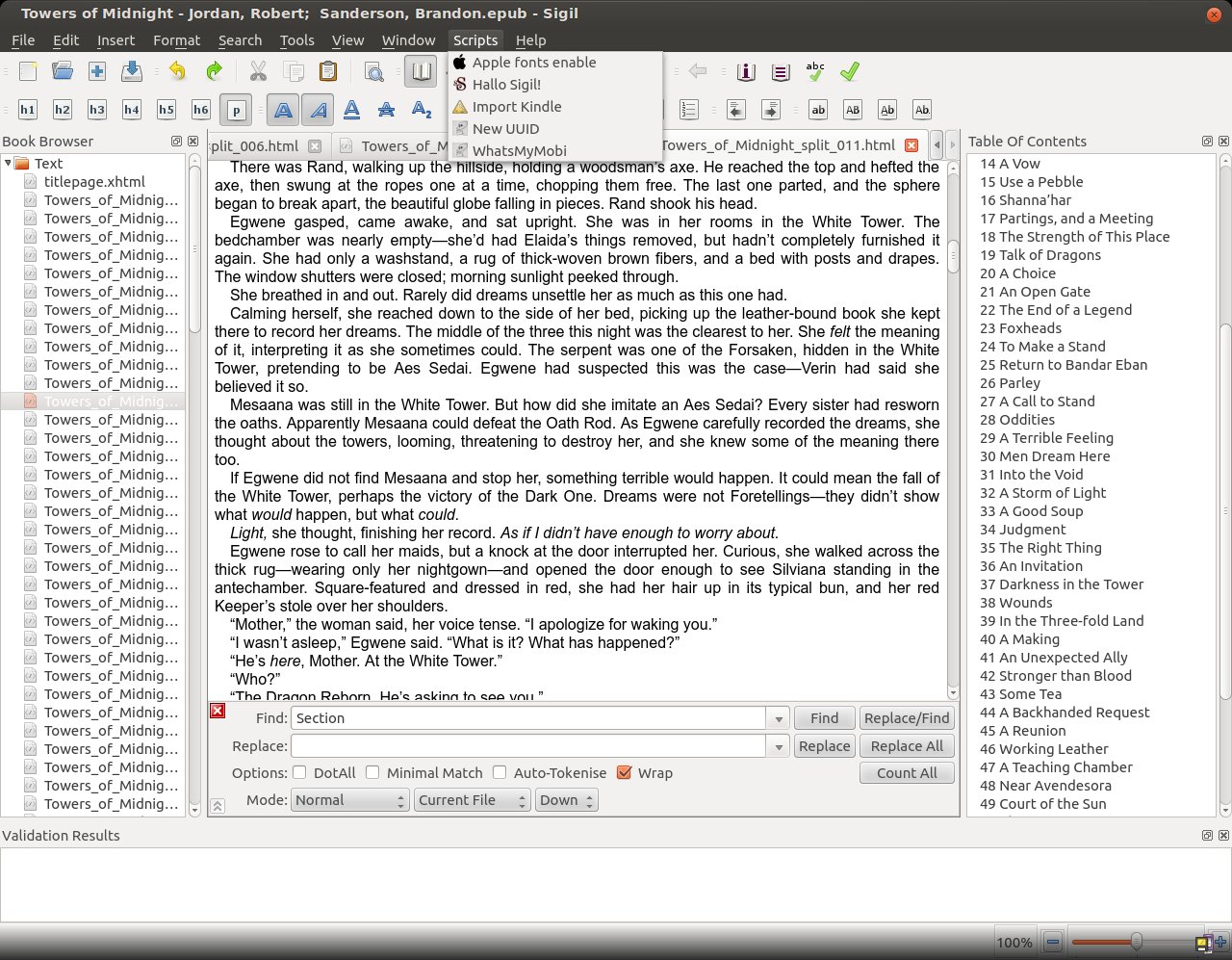Screen dimensions: 1232x960
Task: Cut the selected text
Action: point(258,71)
